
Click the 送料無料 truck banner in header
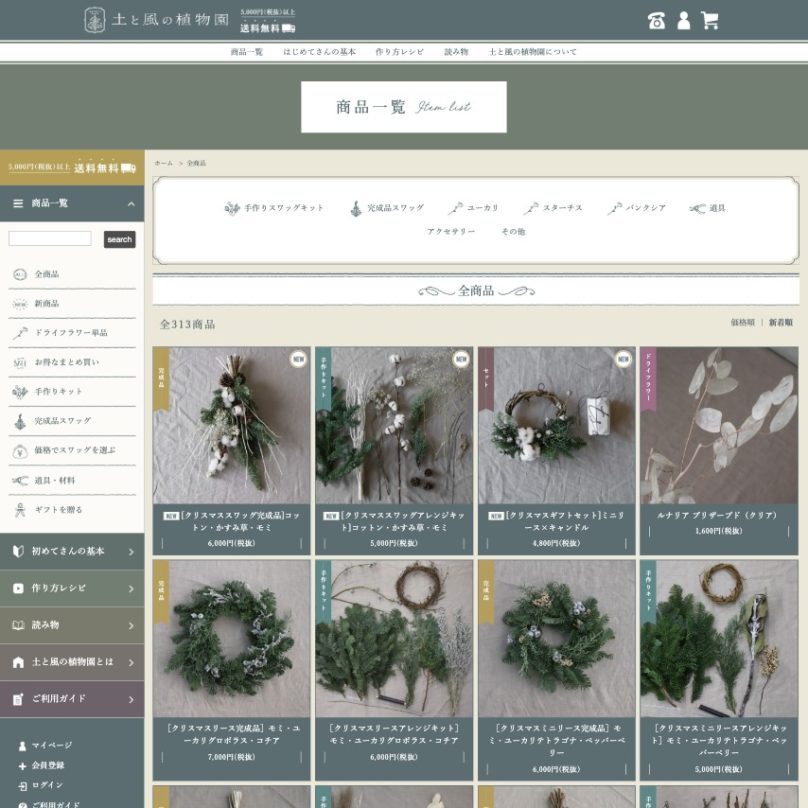tap(267, 21)
